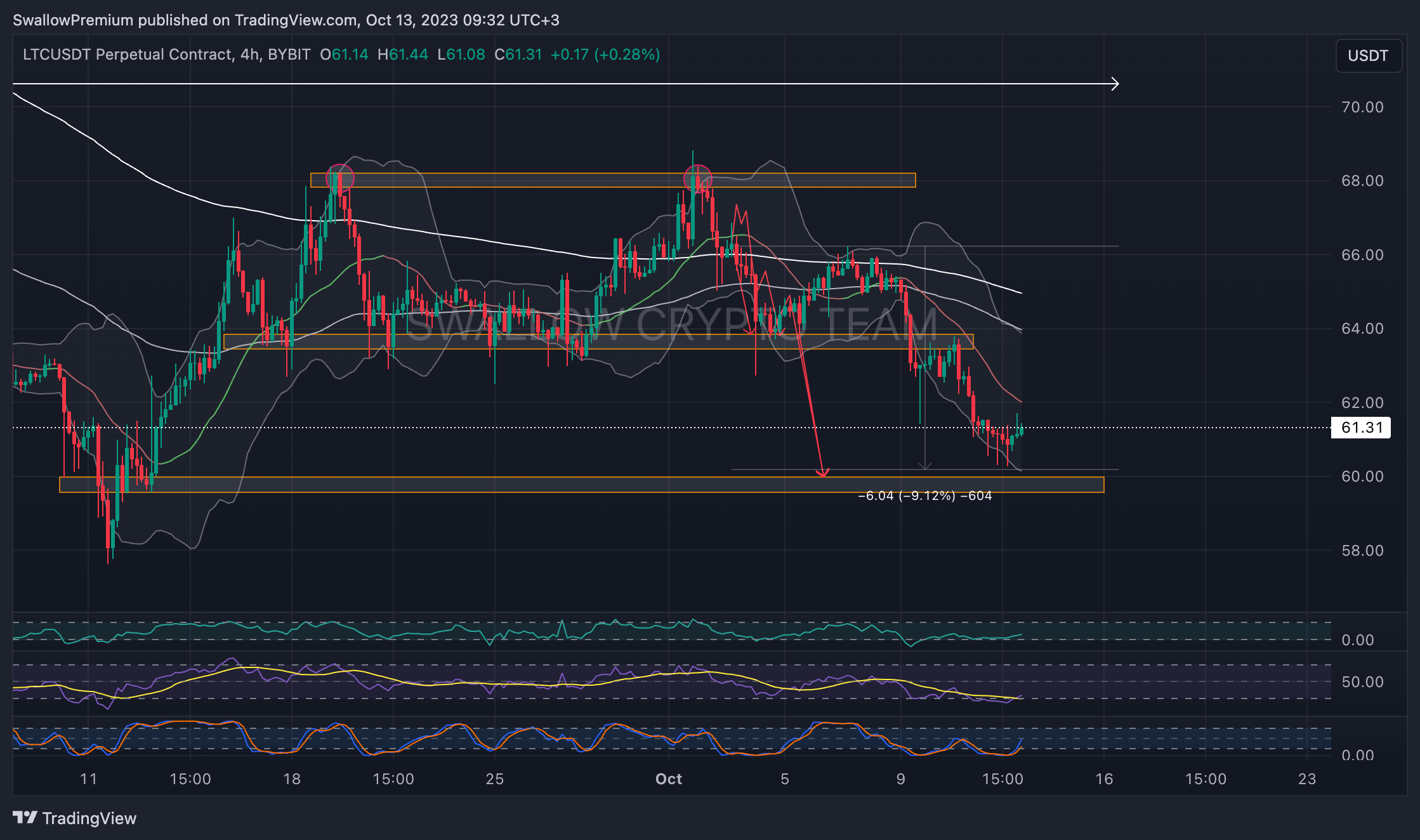Click the measurement label -6.04 (-9.12%) -604

coord(924,495)
